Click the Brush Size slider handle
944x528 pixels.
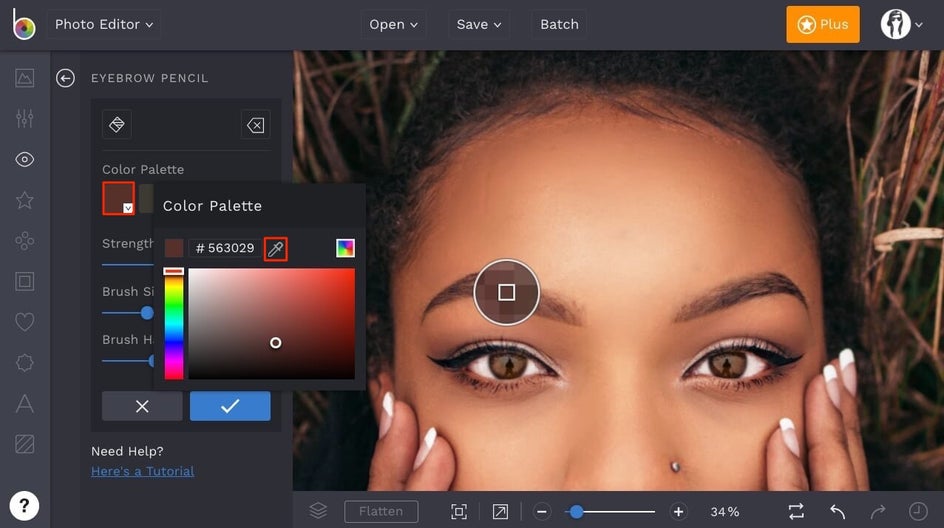tap(147, 312)
